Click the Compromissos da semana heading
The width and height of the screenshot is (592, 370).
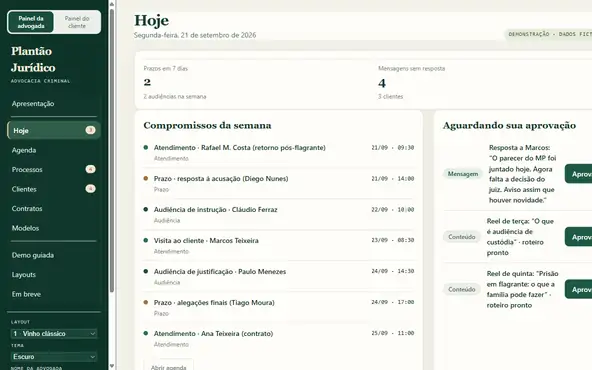207,125
